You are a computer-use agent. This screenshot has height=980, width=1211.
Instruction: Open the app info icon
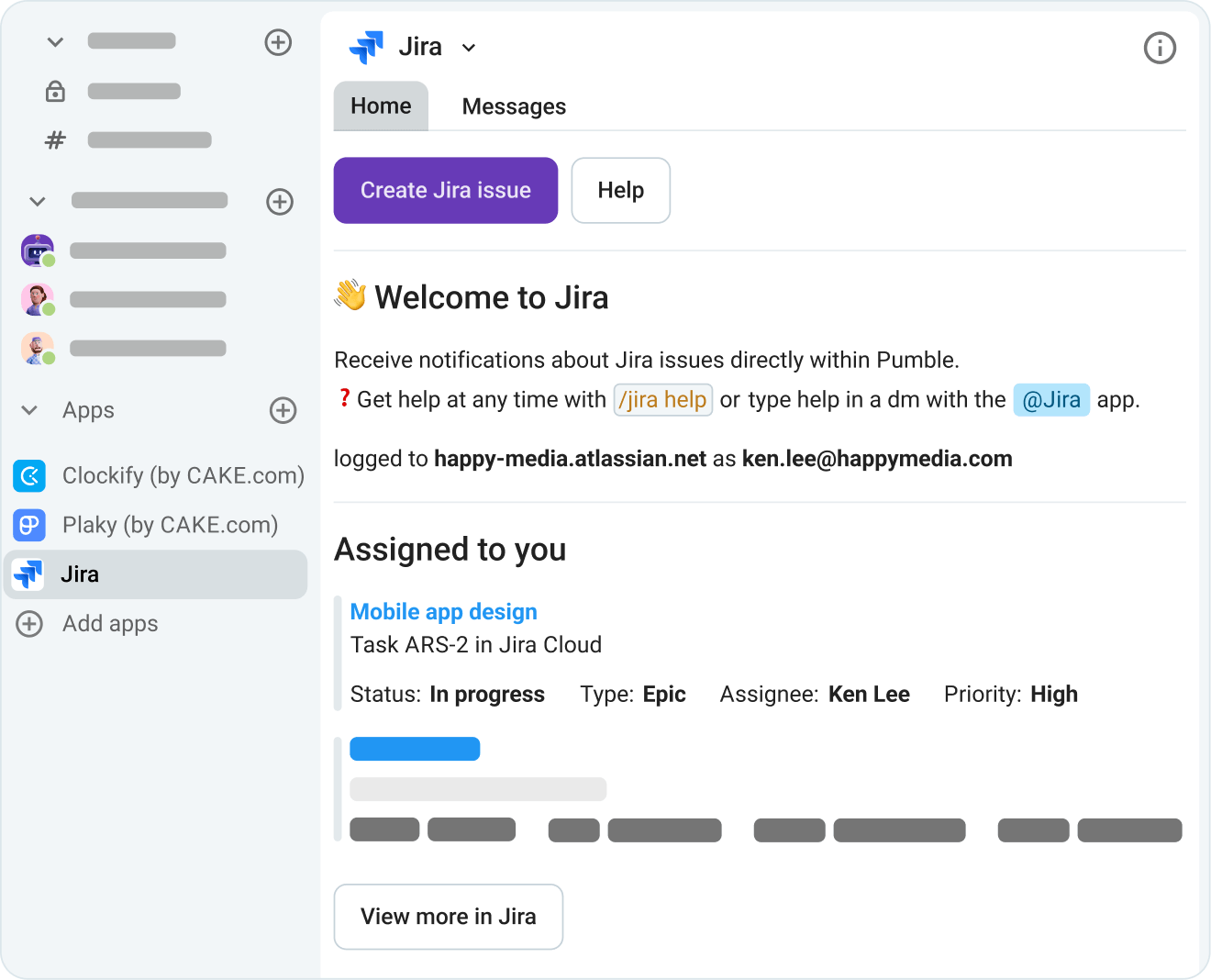(1160, 48)
